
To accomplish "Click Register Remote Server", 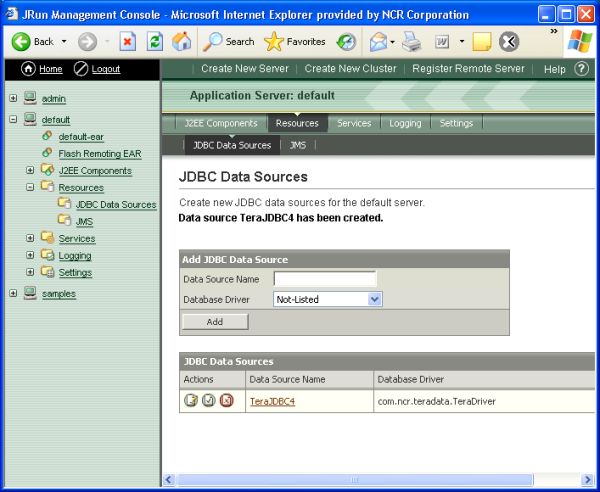I will [x=468, y=68].
